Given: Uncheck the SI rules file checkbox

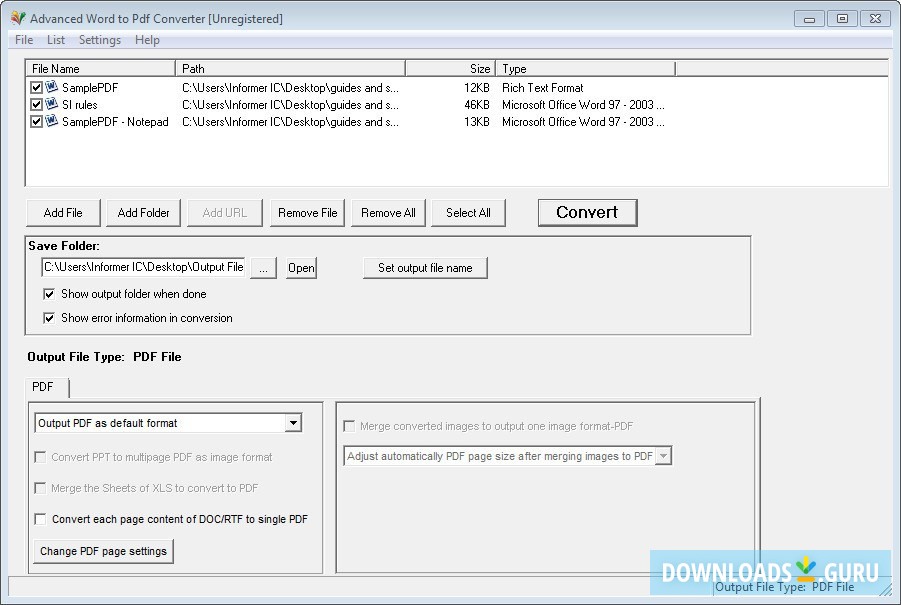Looking at the screenshot, I should pyautogui.click(x=36, y=105).
